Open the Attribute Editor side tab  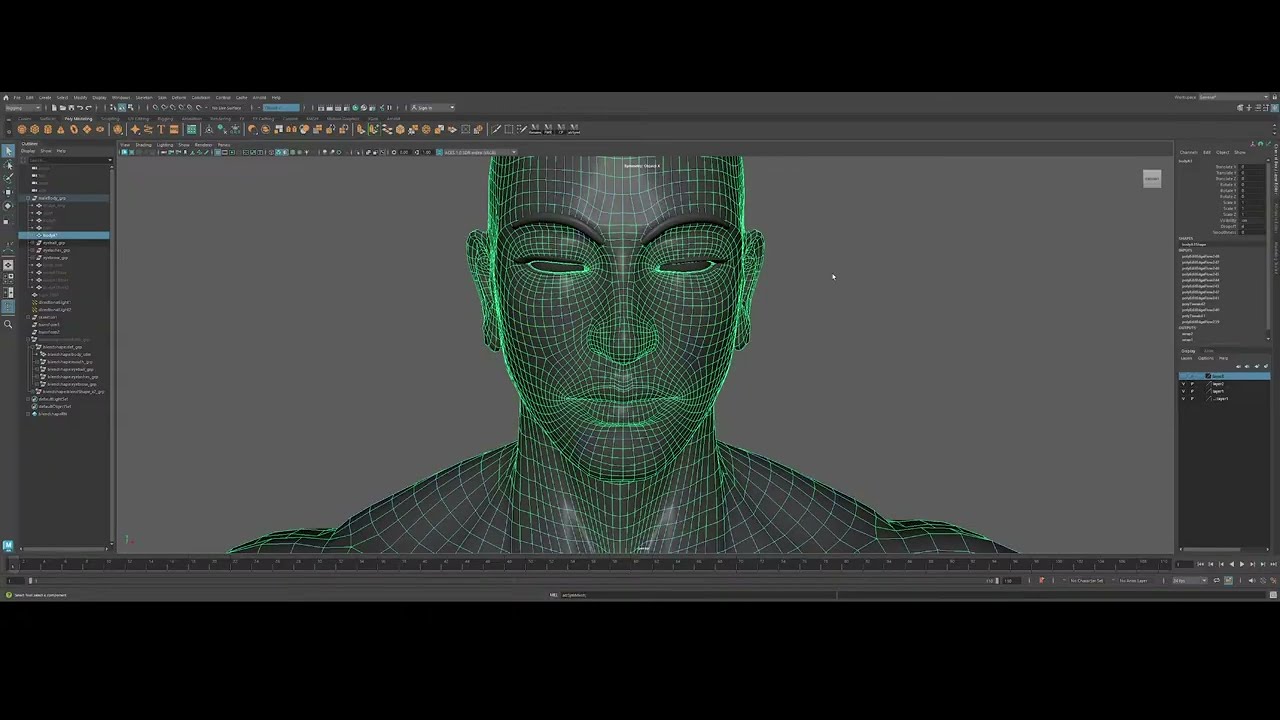point(1276,218)
